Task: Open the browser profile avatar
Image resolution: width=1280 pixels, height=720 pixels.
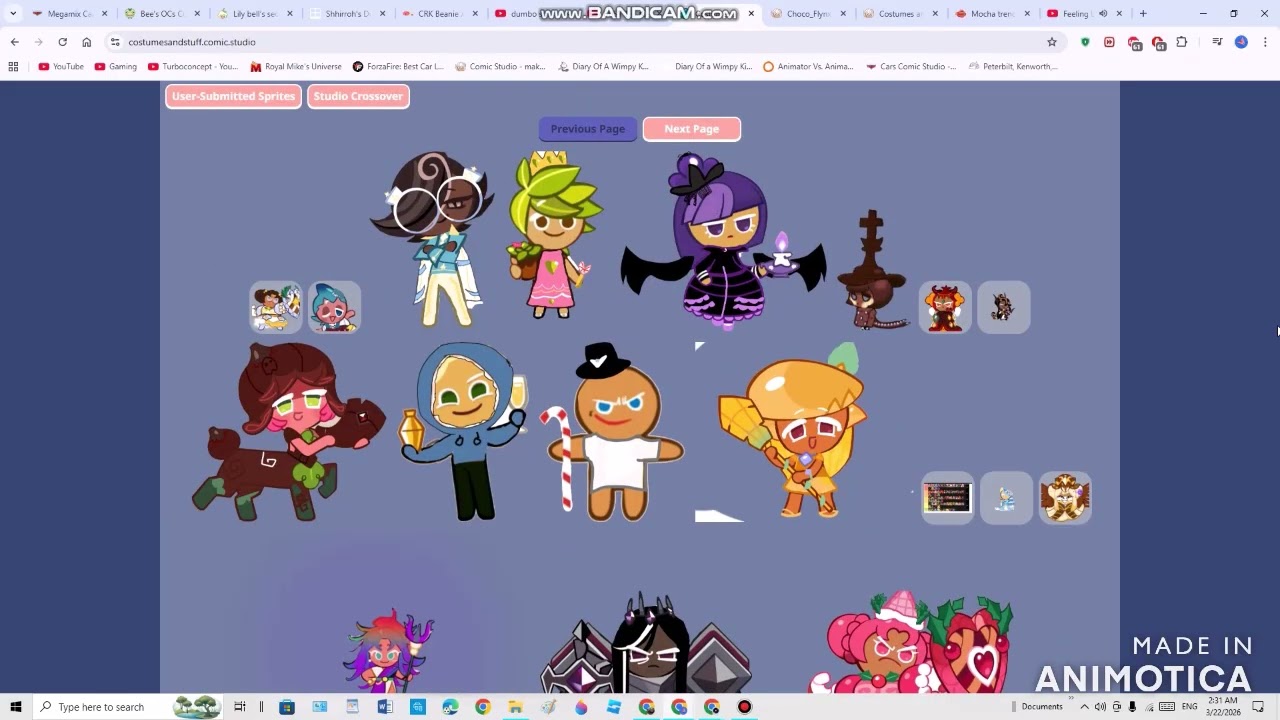Action: [x=1241, y=42]
